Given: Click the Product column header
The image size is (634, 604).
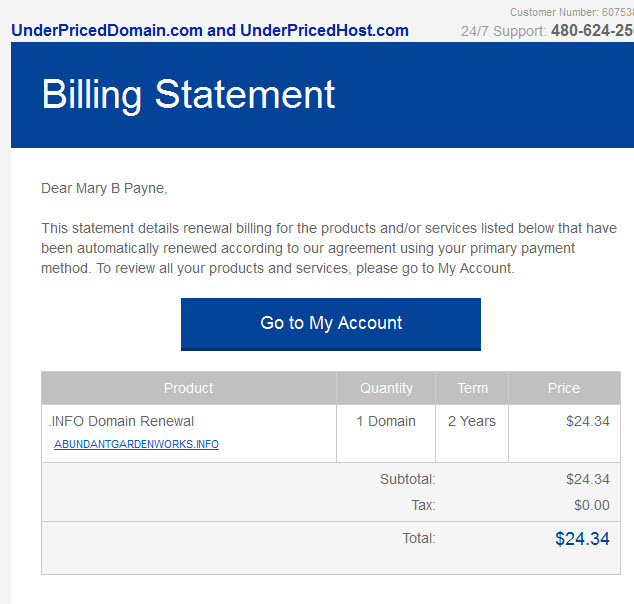Looking at the screenshot, I should pyautogui.click(x=188, y=388).
